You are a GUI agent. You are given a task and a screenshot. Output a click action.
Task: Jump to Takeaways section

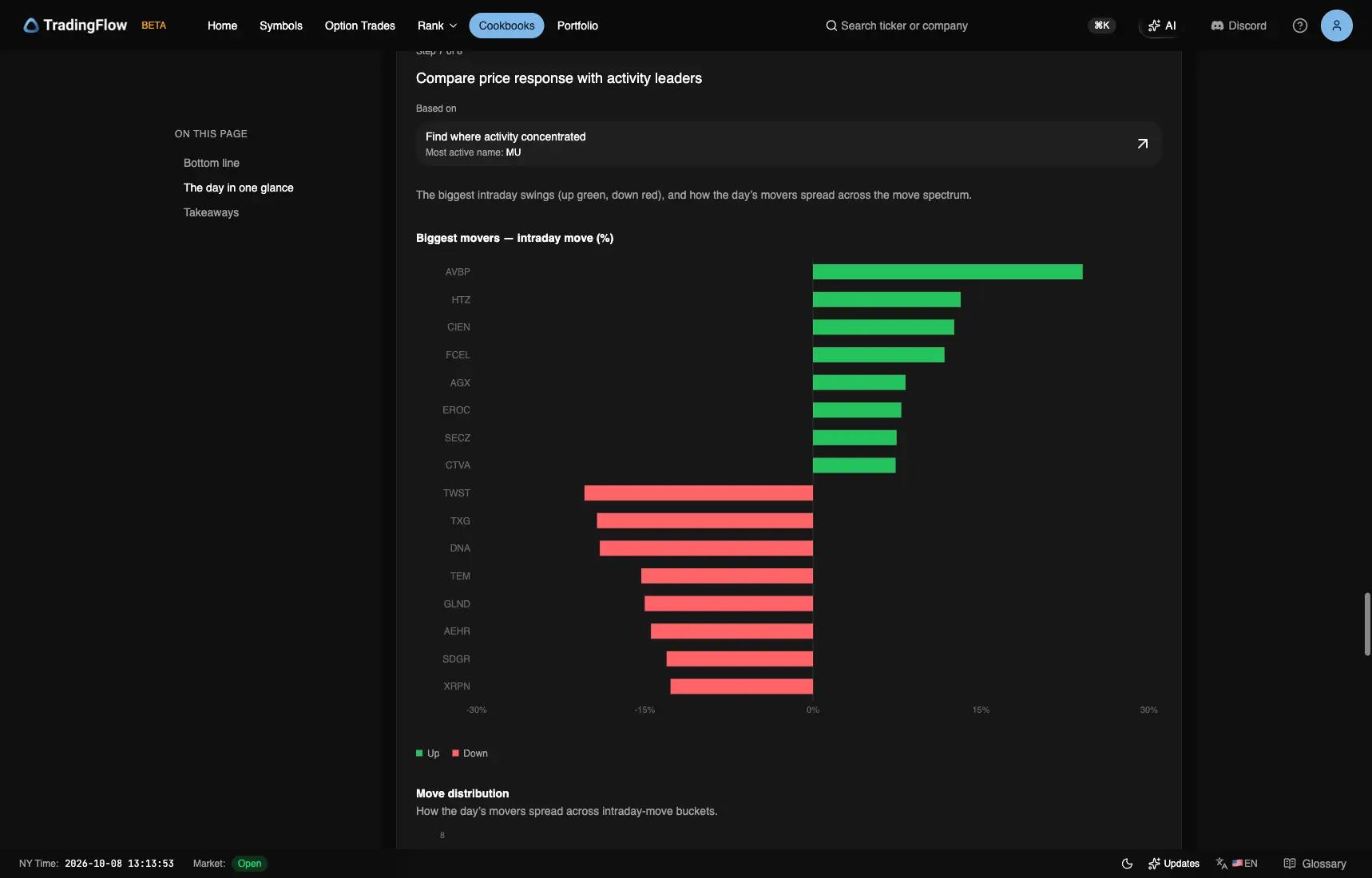(x=211, y=212)
